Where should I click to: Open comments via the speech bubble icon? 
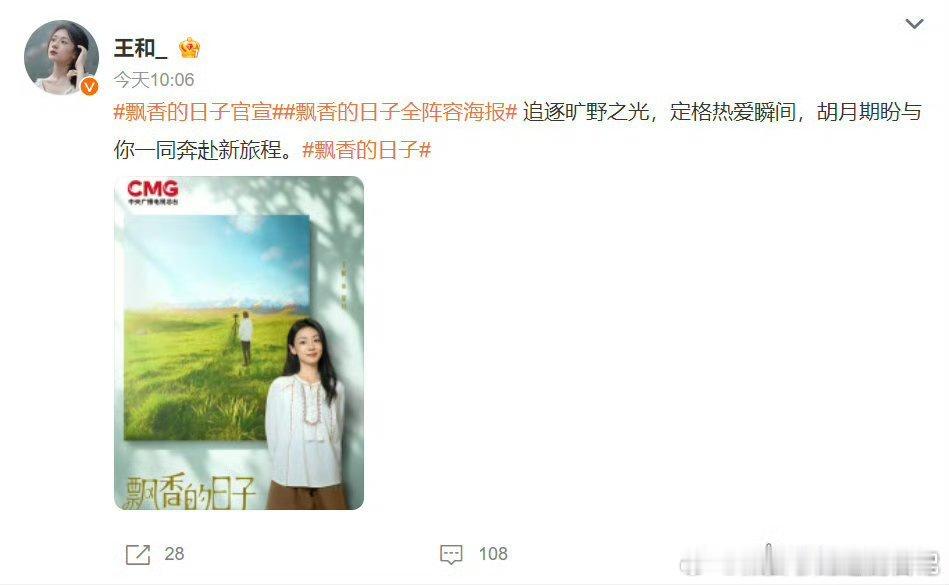click(x=451, y=554)
